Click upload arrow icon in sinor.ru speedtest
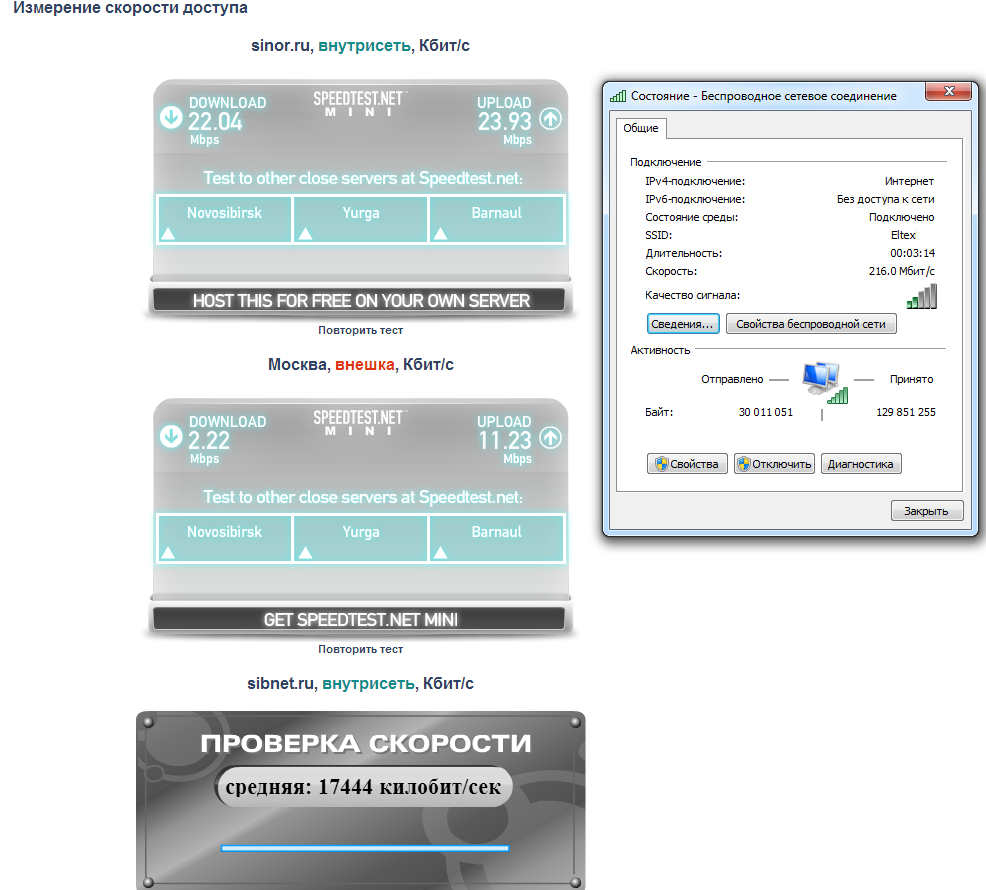The image size is (986, 890). 551,118
